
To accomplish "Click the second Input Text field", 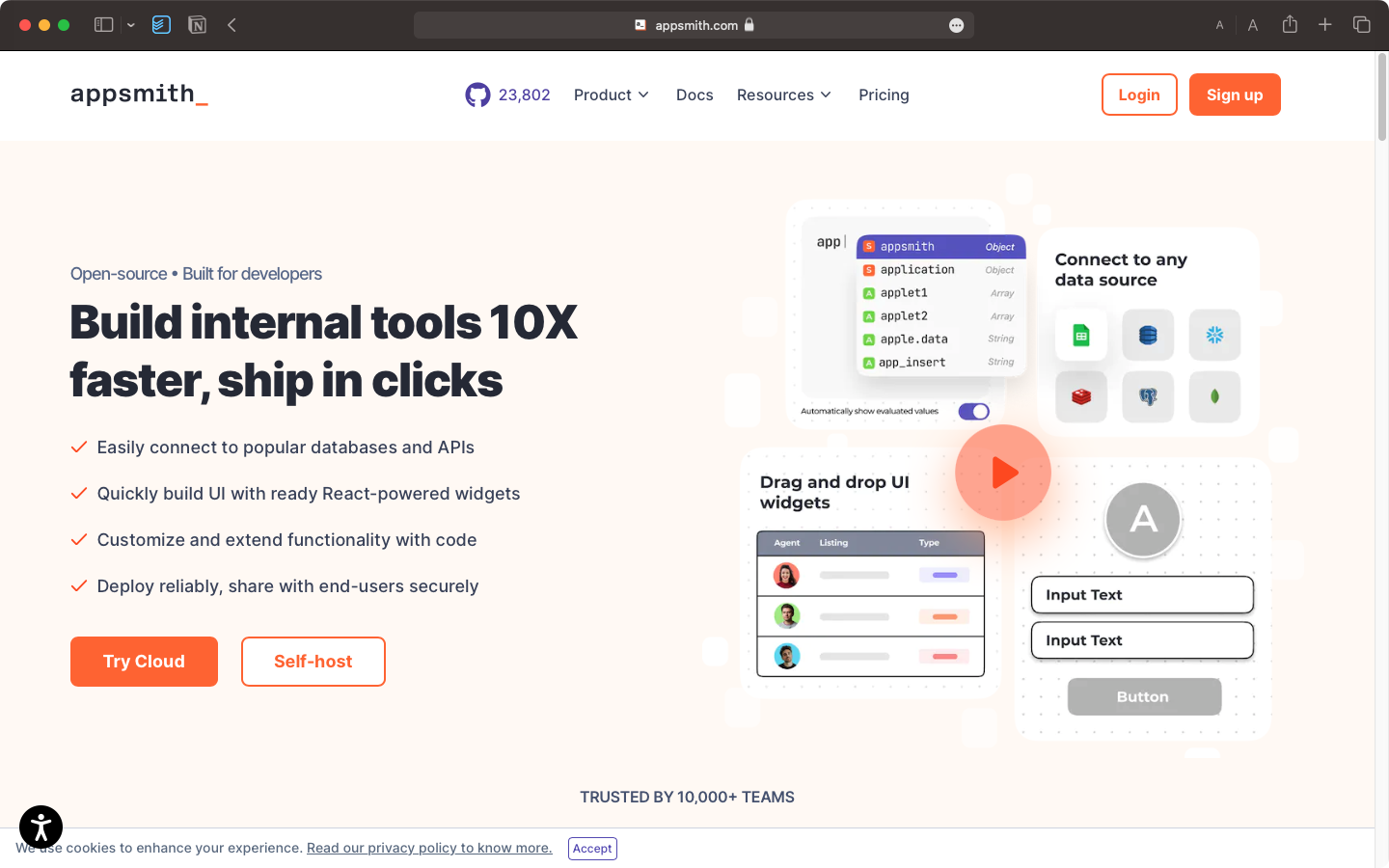I will coord(1142,640).
